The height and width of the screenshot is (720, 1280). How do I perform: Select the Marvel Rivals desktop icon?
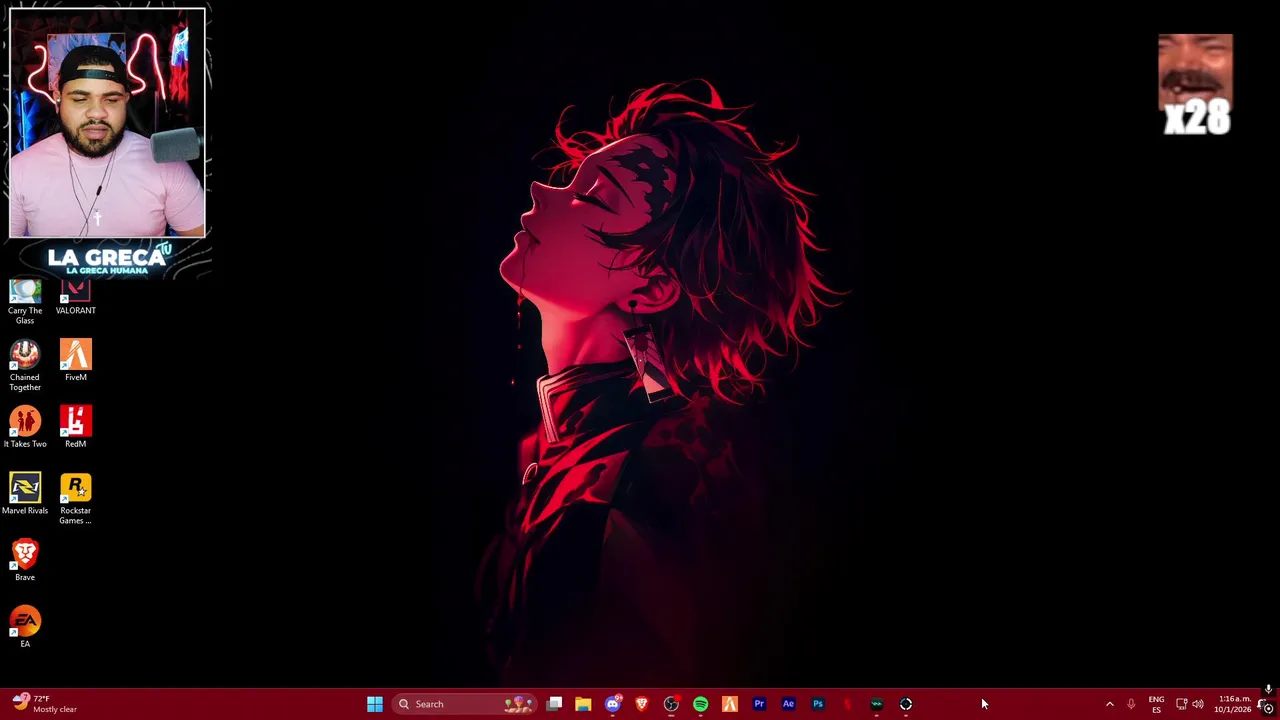tap(25, 495)
